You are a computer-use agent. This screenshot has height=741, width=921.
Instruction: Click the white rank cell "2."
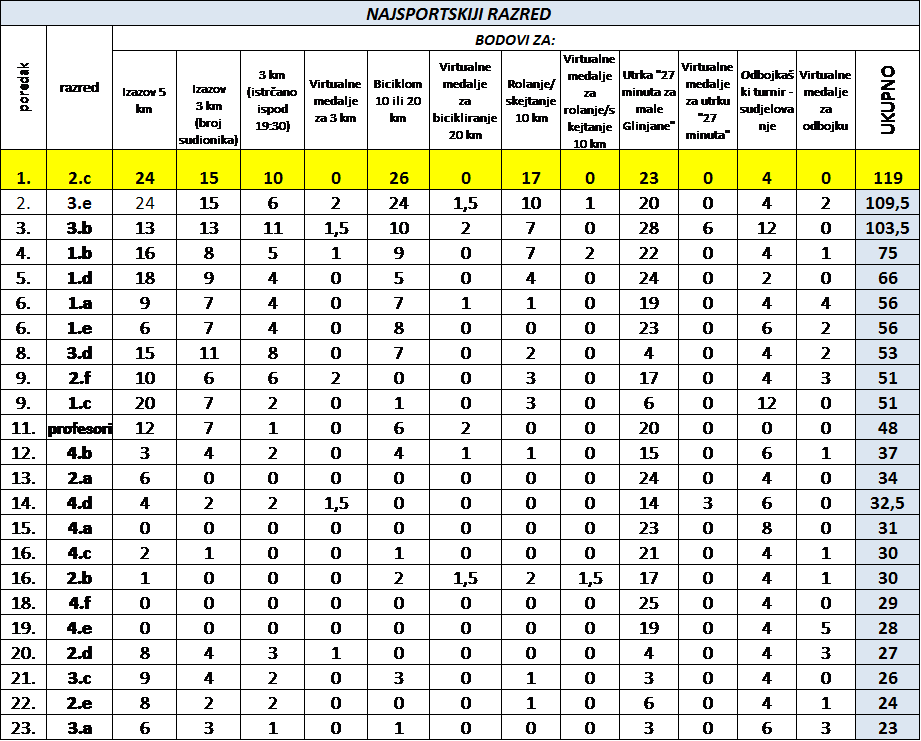tap(26, 202)
